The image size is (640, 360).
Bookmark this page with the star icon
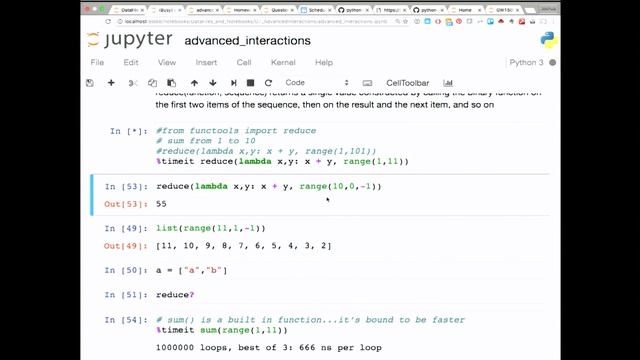tap(405, 22)
